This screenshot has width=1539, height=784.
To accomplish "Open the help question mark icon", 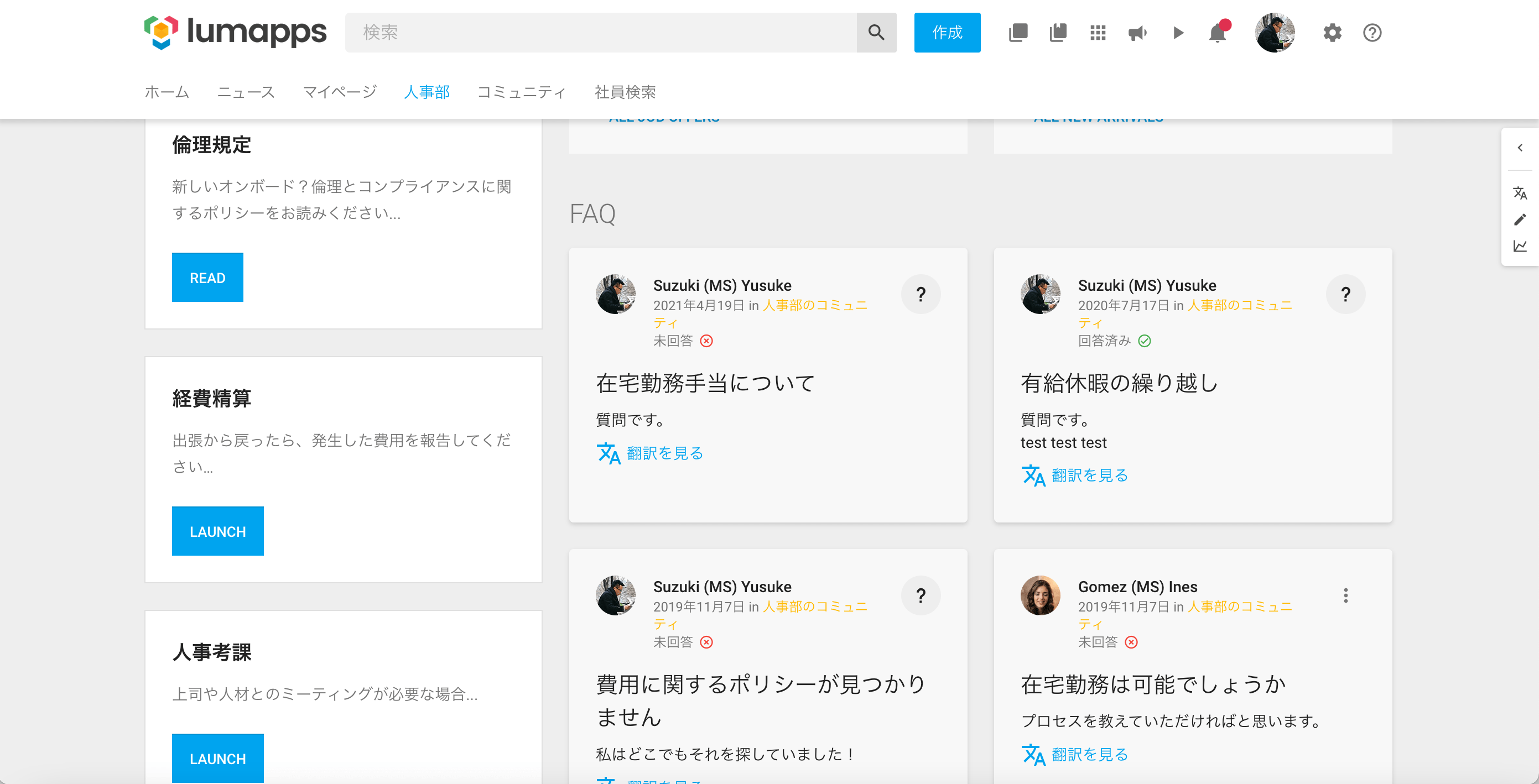I will pos(1372,33).
